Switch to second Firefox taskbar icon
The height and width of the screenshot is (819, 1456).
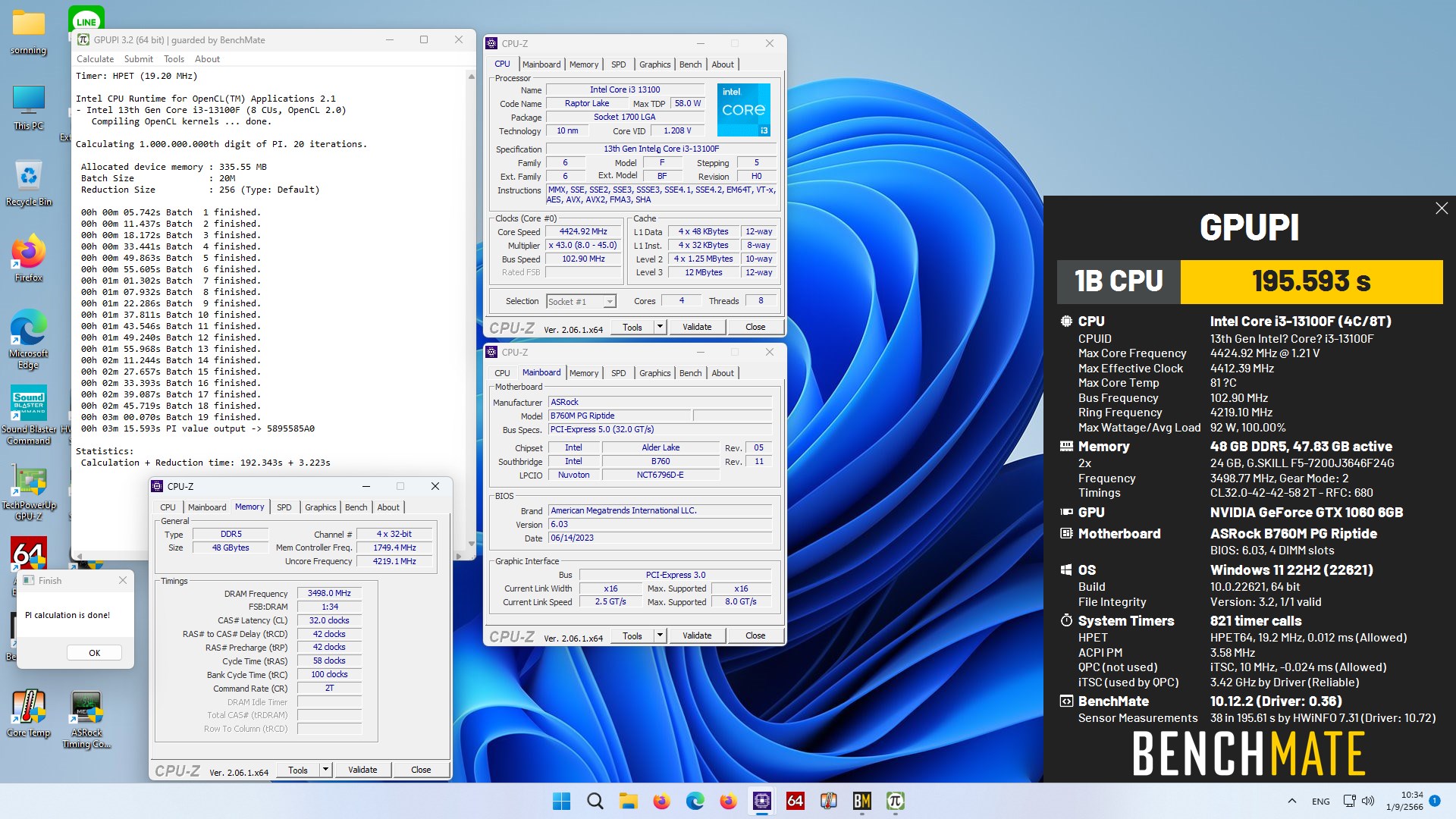[x=729, y=801]
